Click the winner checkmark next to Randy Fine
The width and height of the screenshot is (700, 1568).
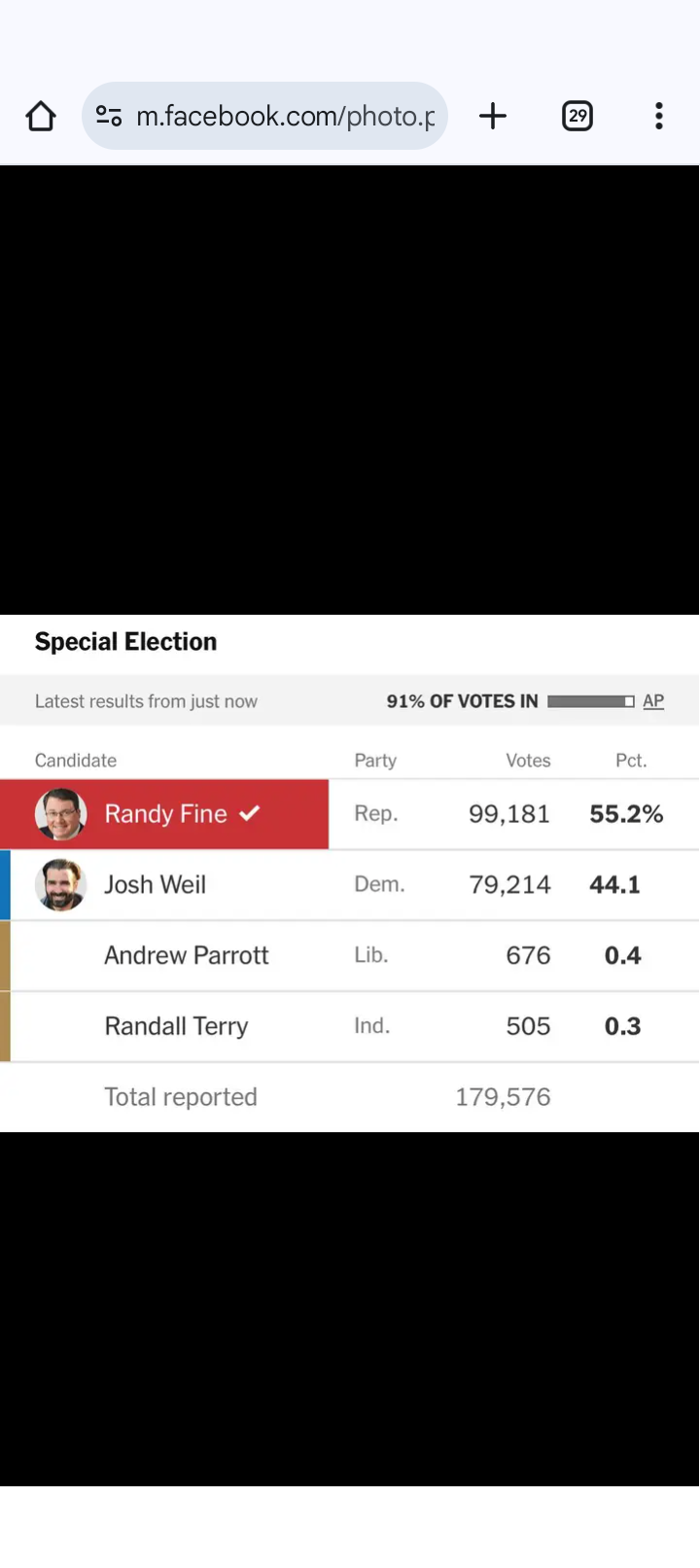coord(250,813)
